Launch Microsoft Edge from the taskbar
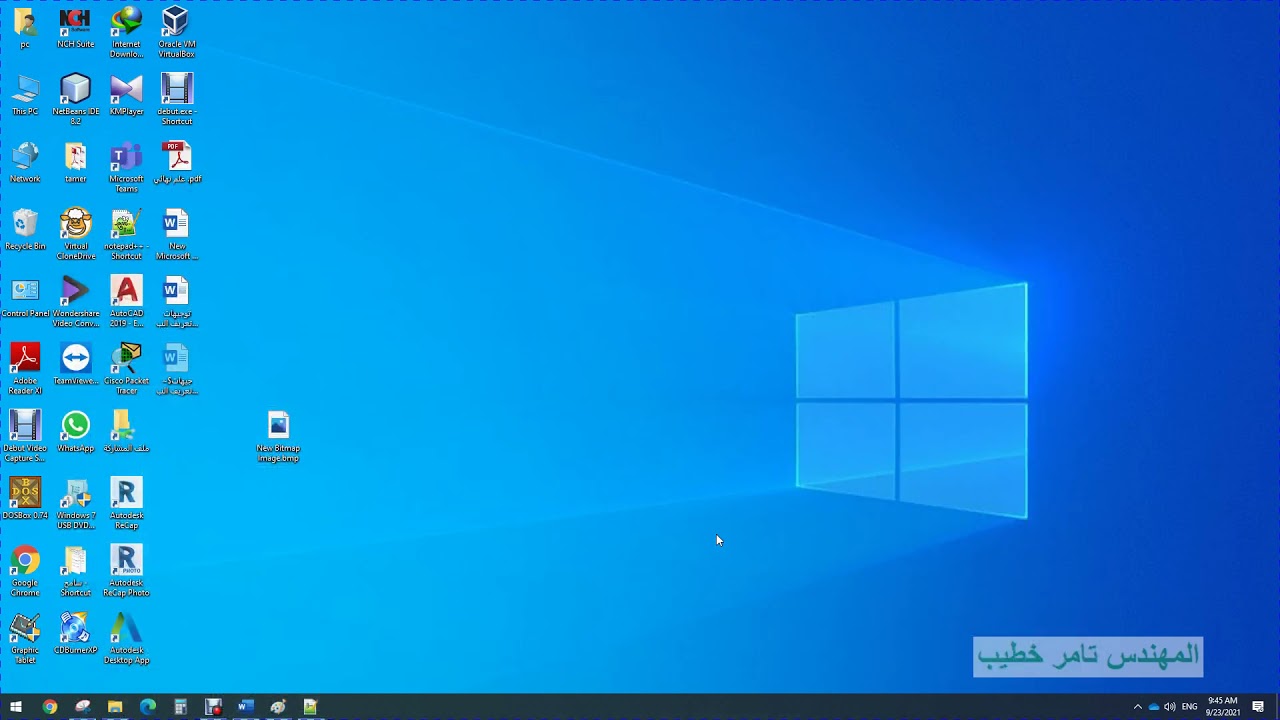 pos(148,707)
